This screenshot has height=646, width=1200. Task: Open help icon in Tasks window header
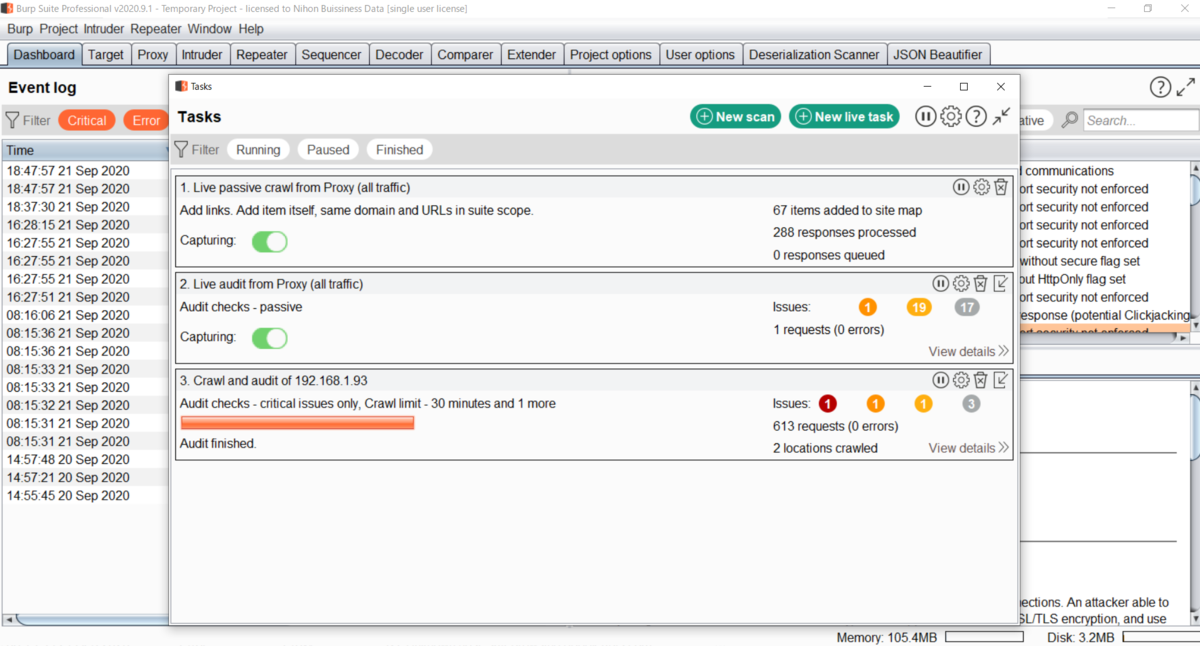tap(976, 117)
